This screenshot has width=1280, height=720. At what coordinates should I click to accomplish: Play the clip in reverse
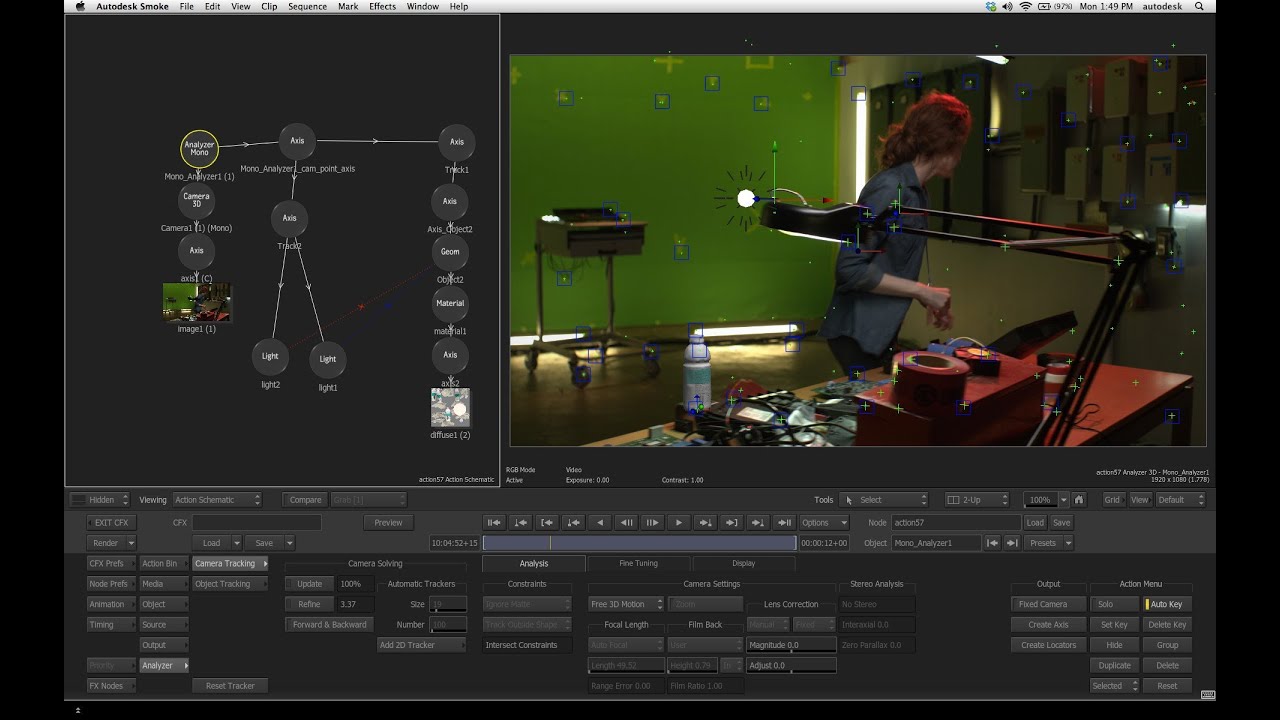pos(599,522)
